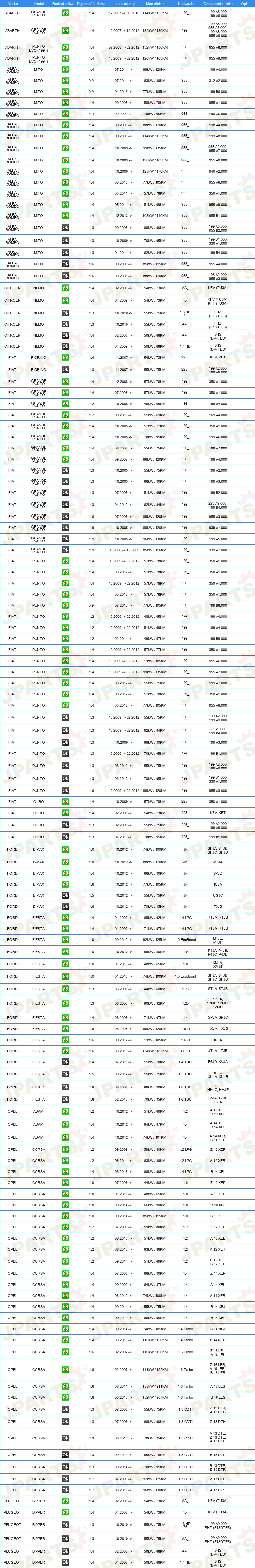Screen dimensions: 255x1568
Task: Click the Moc silnika column header
Action: [x=155, y=3]
